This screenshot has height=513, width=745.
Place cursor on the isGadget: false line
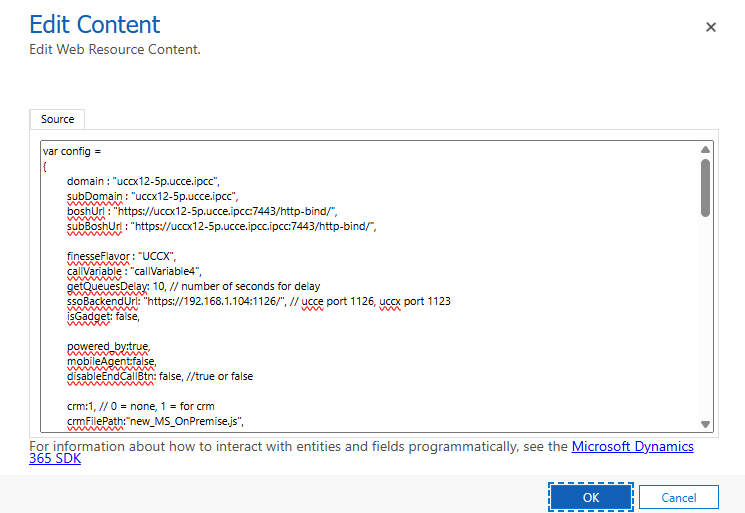point(103,316)
